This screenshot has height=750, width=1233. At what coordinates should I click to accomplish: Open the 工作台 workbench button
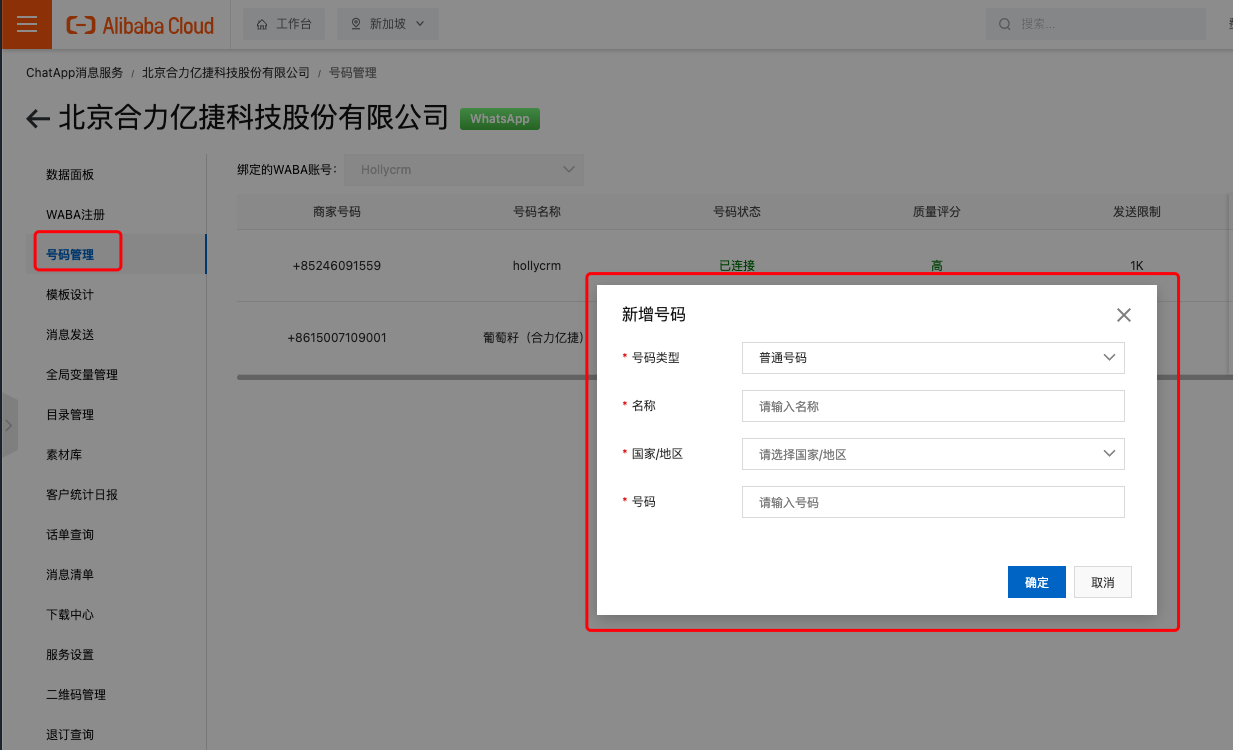[284, 24]
